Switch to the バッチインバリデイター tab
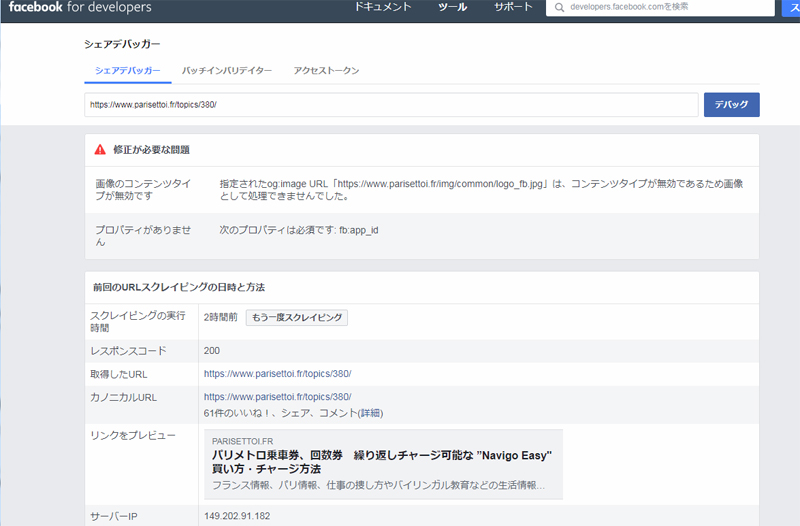Screen dimensions: 800x526 pos(227,70)
